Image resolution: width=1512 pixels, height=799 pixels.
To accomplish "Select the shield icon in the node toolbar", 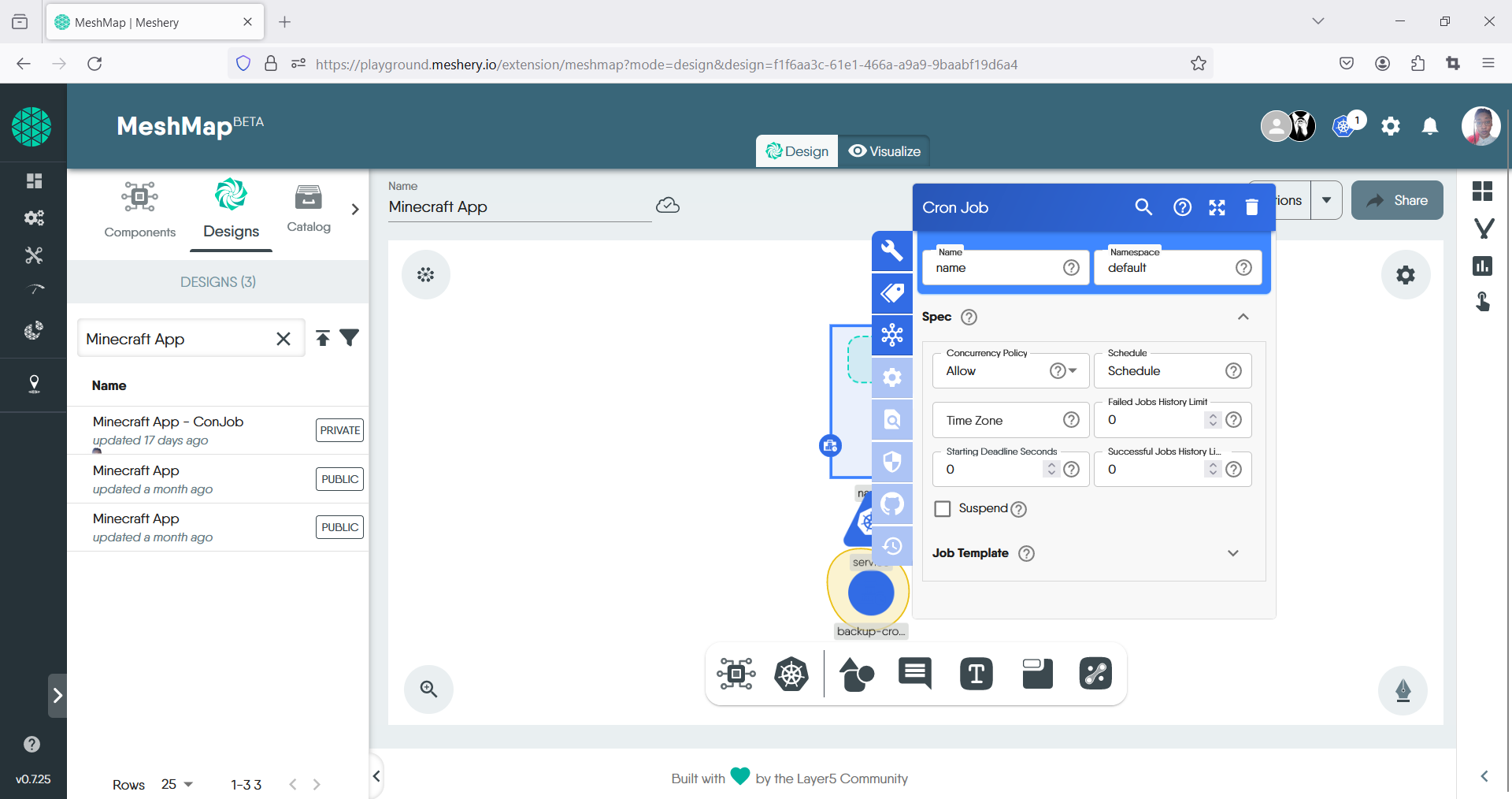I will 892,463.
